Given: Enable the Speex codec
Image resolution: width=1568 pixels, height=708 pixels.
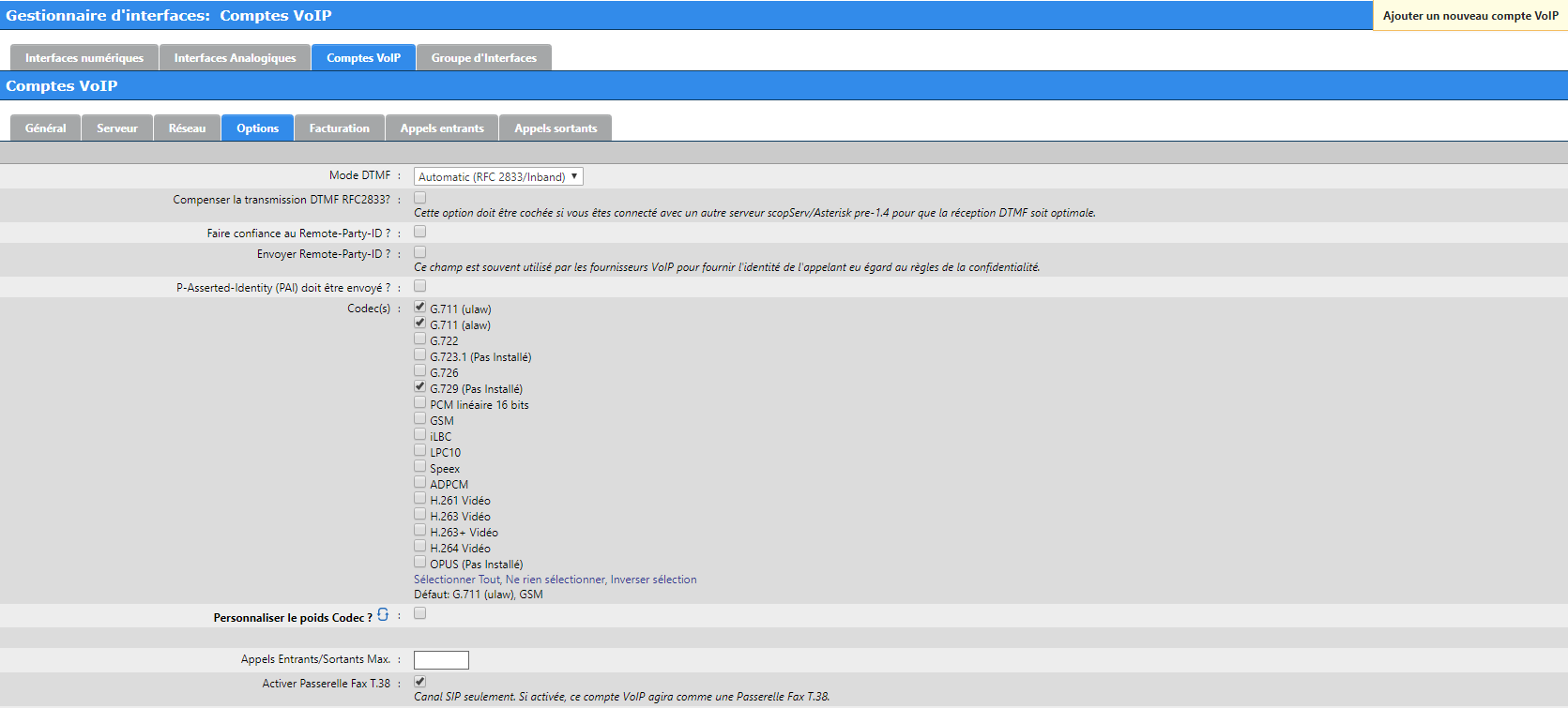Looking at the screenshot, I should [x=420, y=467].
